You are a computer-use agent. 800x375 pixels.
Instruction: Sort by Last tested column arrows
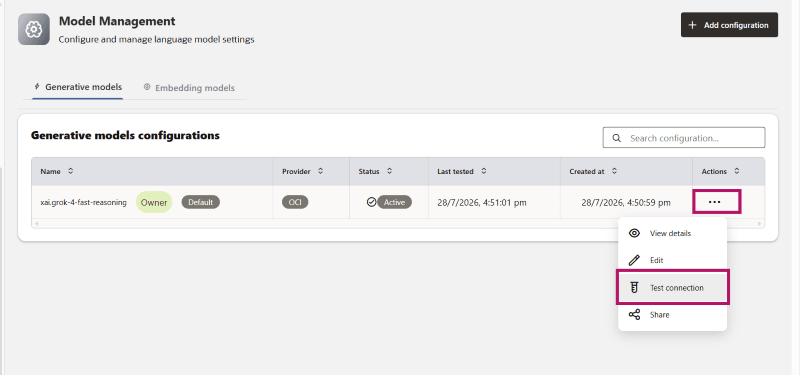pos(484,171)
